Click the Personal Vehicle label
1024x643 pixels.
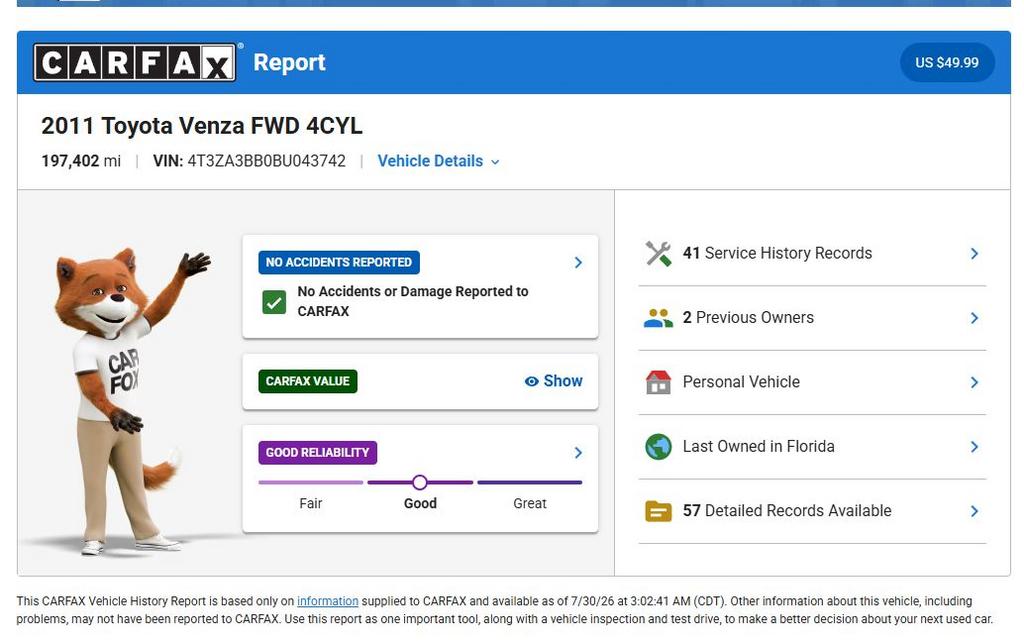click(741, 383)
